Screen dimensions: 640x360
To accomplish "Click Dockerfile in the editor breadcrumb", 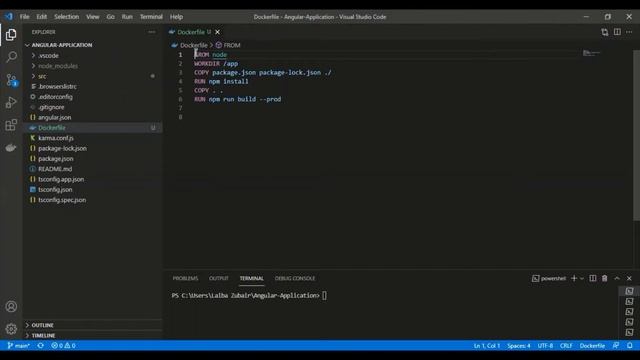I will click(x=194, y=45).
